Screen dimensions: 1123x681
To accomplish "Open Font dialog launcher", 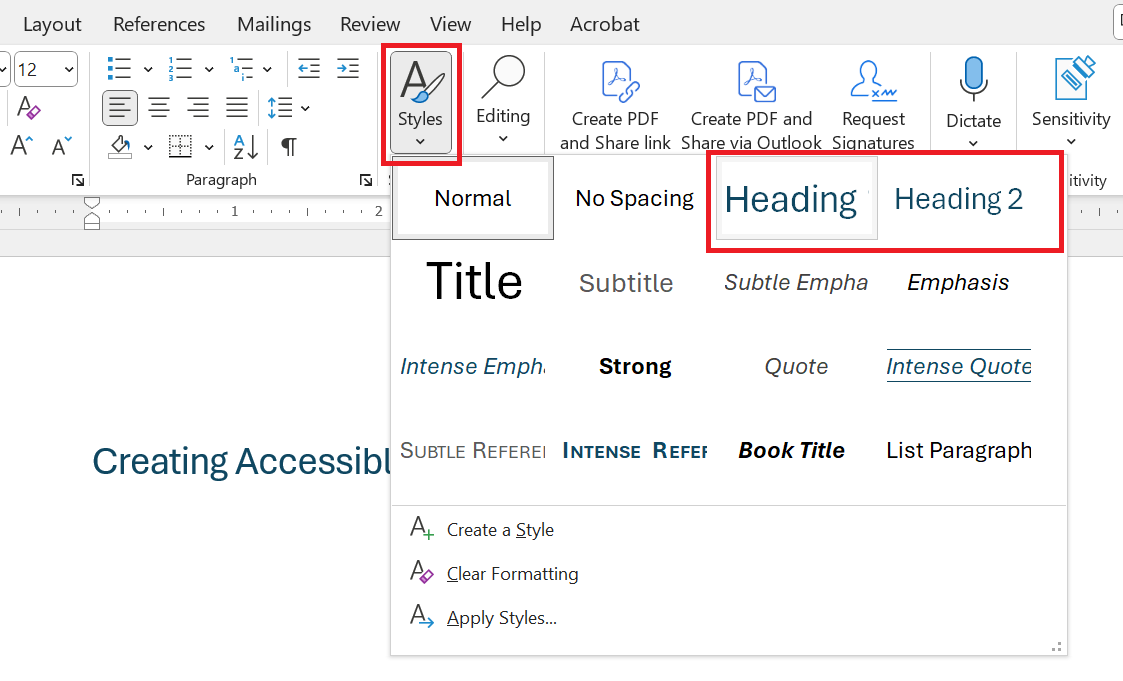I will coord(78,180).
